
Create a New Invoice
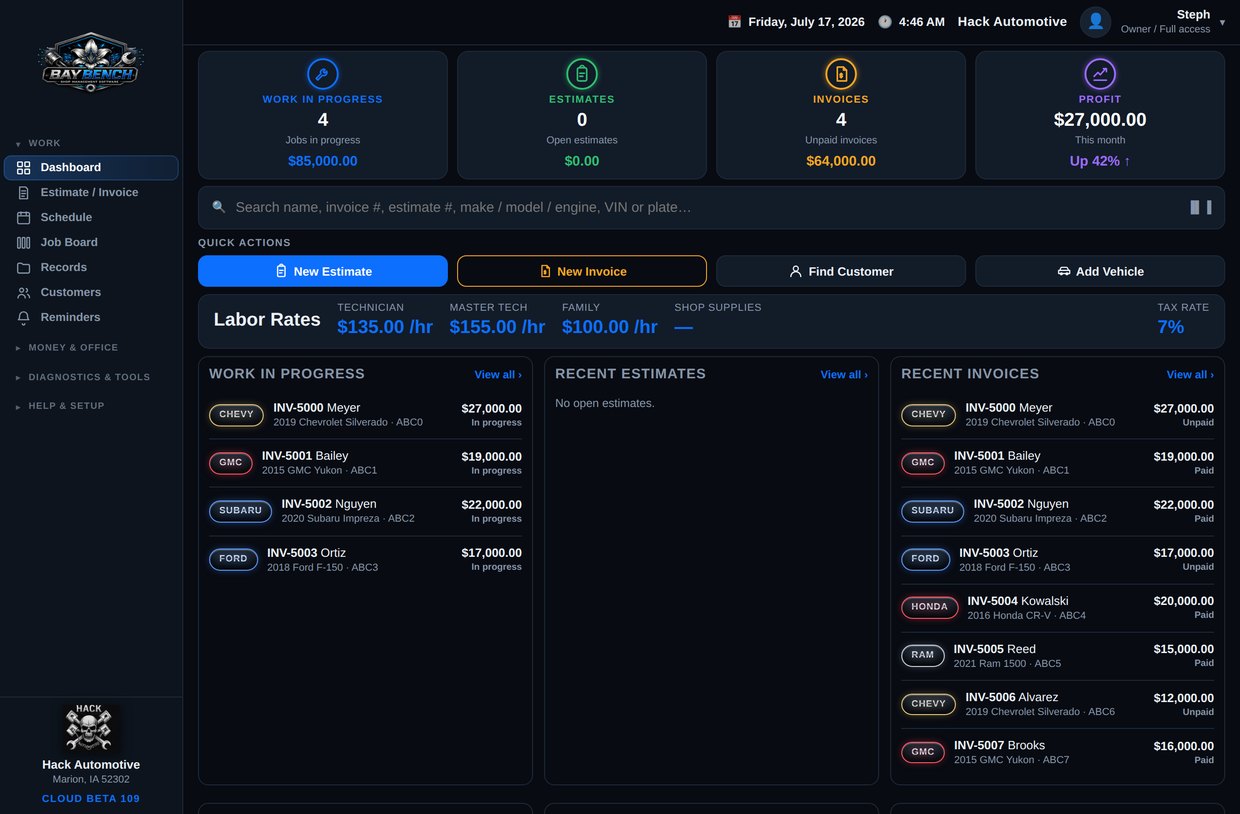click(582, 271)
